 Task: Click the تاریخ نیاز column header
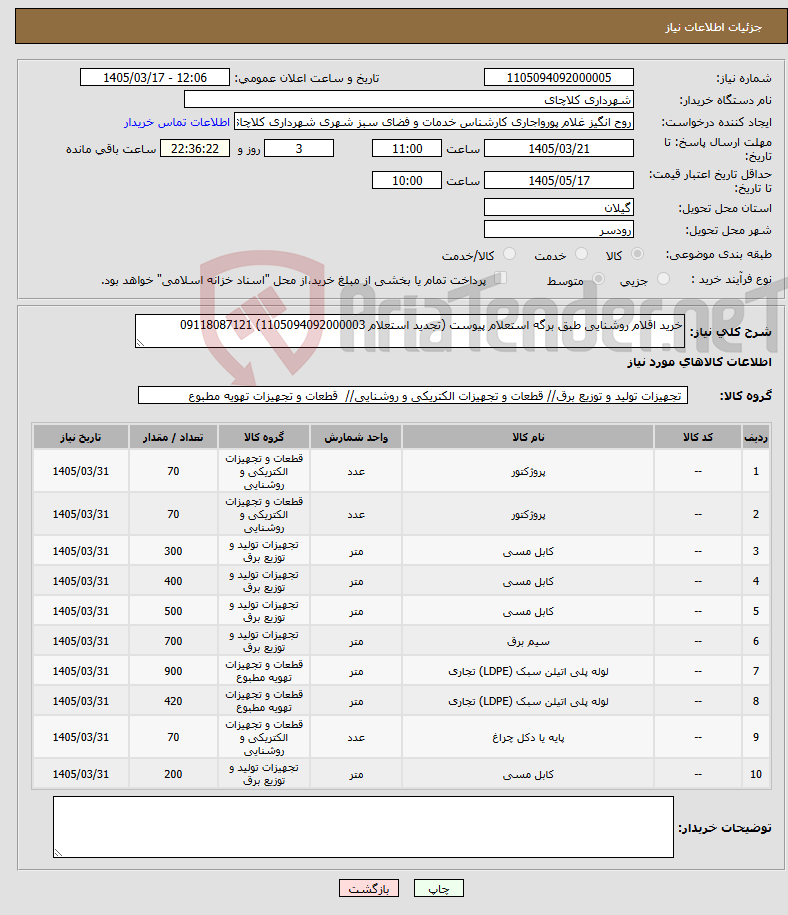tap(81, 437)
